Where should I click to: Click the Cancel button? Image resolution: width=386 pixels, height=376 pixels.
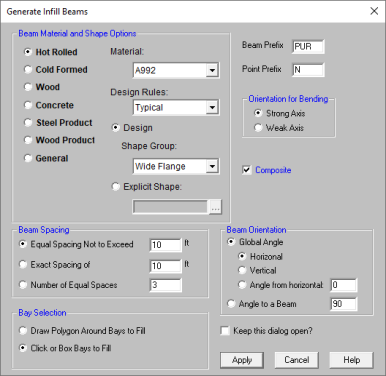[x=297, y=360]
